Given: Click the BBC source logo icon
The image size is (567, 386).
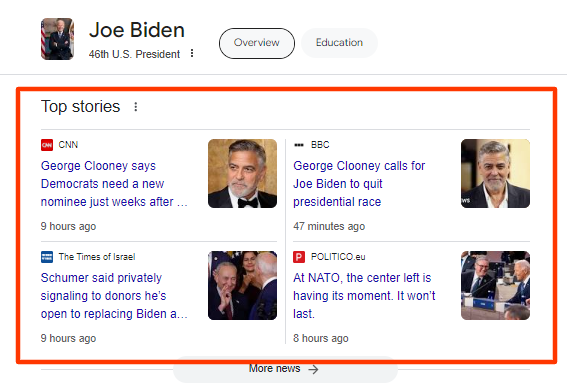Looking at the screenshot, I should point(299,145).
